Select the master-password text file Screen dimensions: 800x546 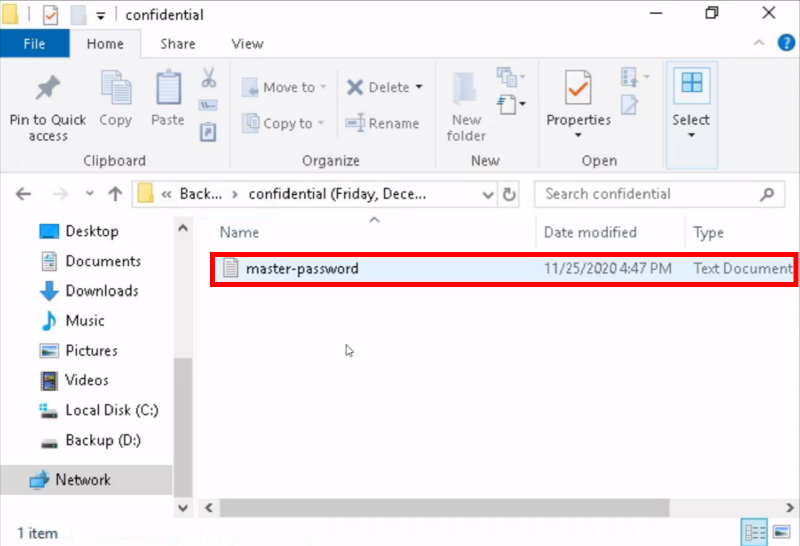tap(302, 268)
